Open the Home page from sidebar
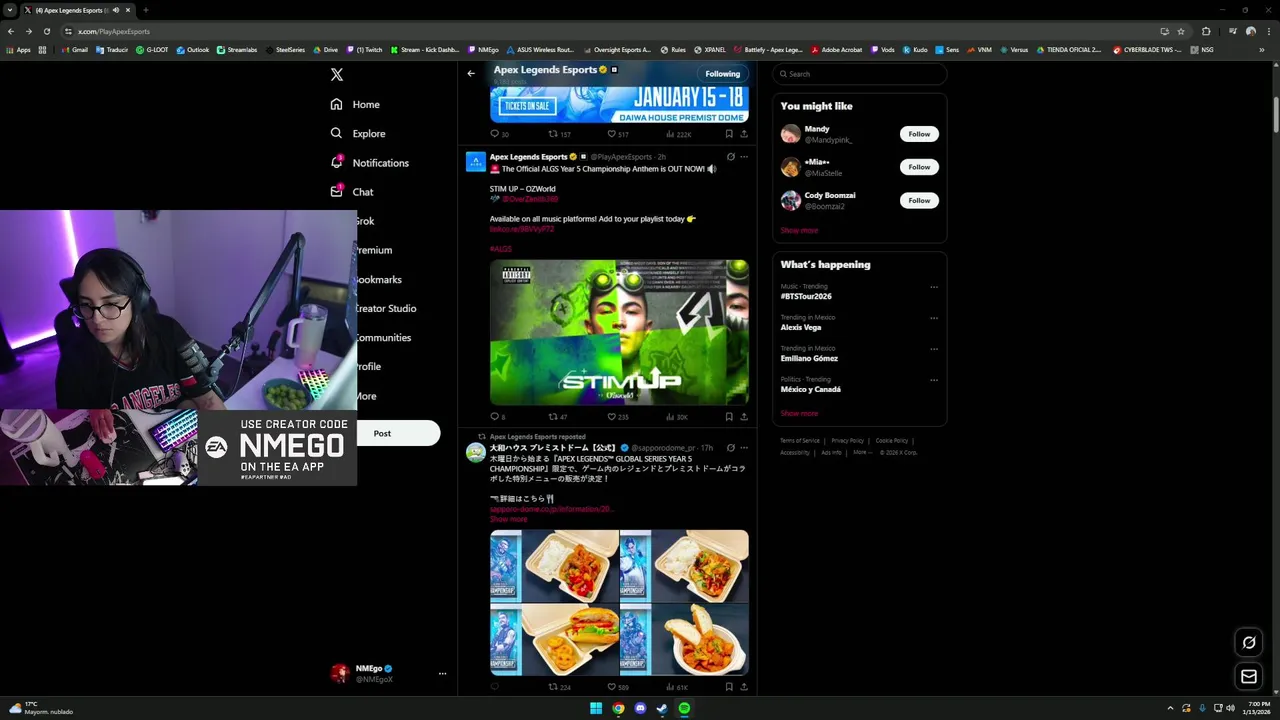Viewport: 1280px width, 720px height. 355,104
